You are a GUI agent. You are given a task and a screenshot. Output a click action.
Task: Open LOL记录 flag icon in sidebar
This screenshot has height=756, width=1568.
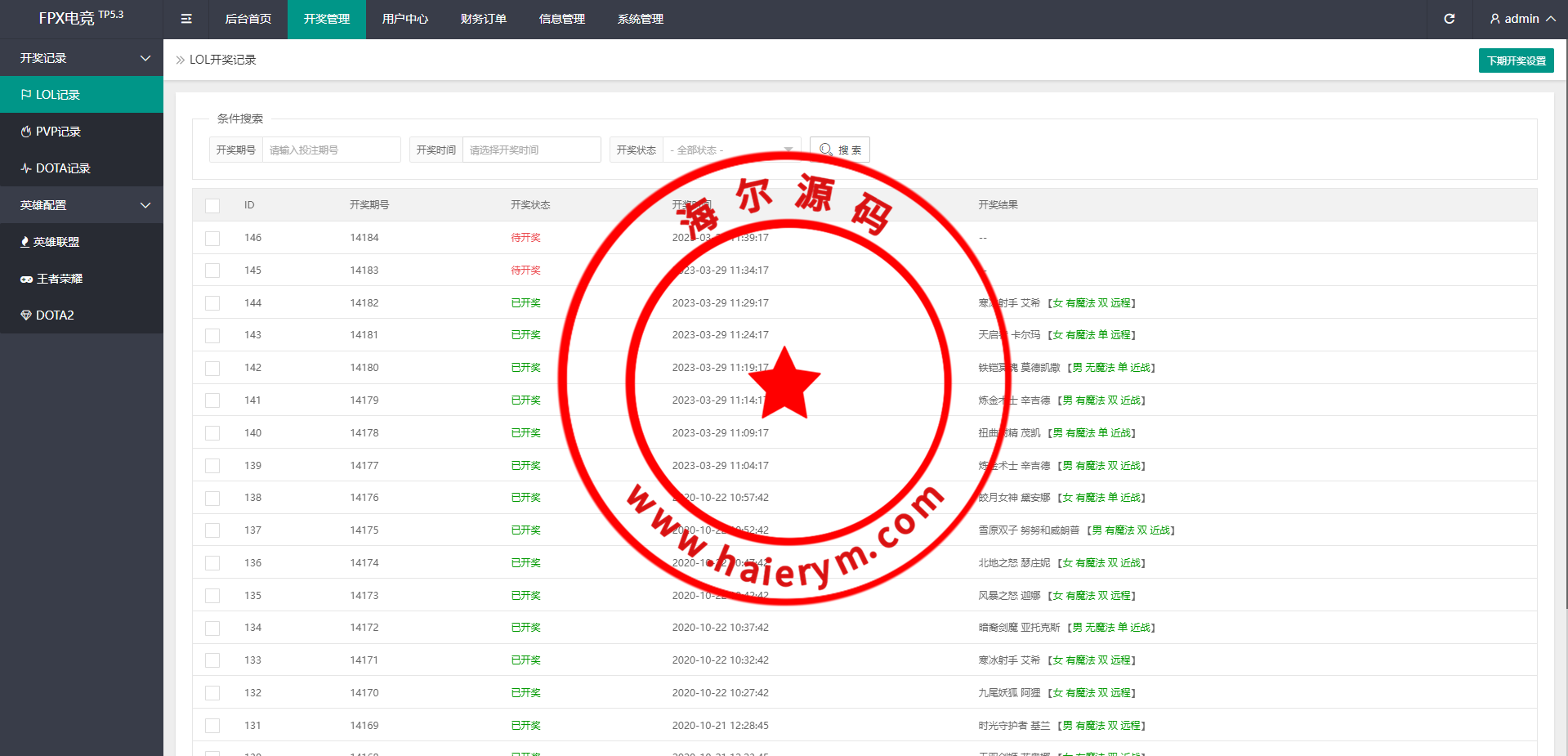26,95
